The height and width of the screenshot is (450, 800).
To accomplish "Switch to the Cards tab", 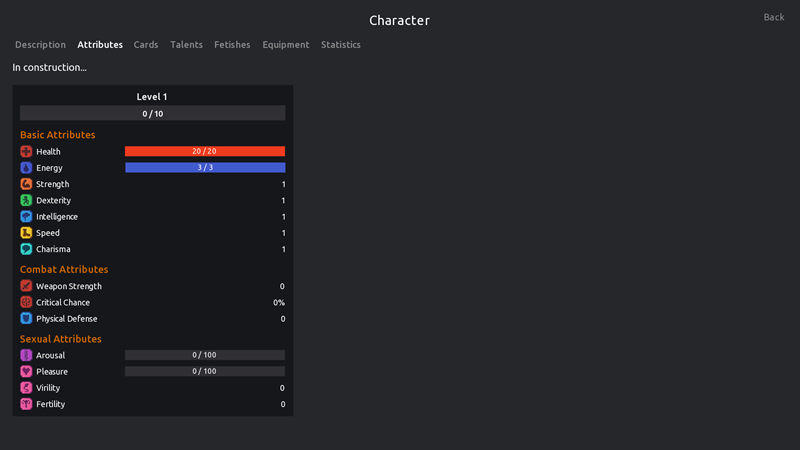I will 146,45.
